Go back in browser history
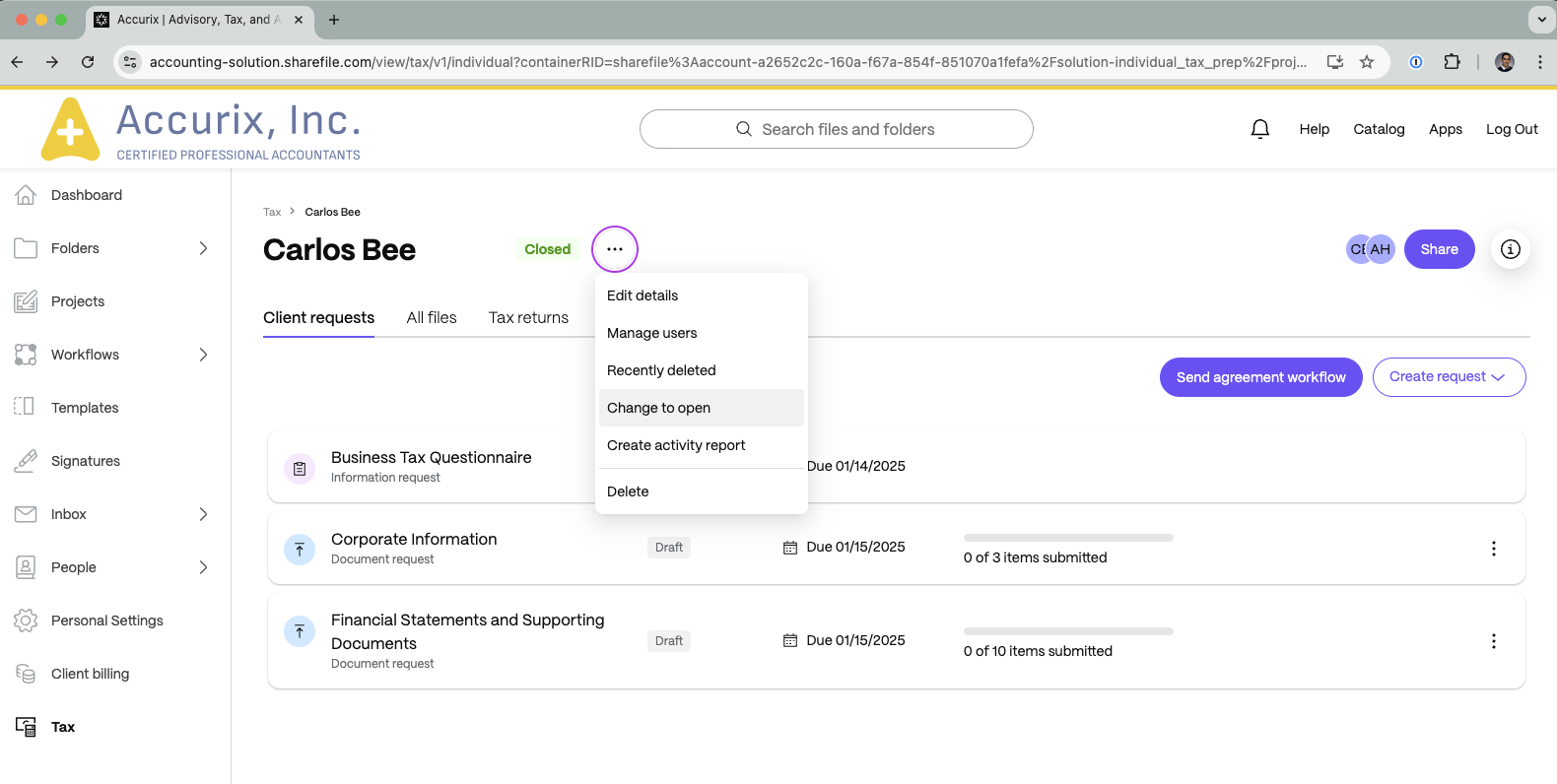1557x784 pixels. pyautogui.click(x=17, y=62)
